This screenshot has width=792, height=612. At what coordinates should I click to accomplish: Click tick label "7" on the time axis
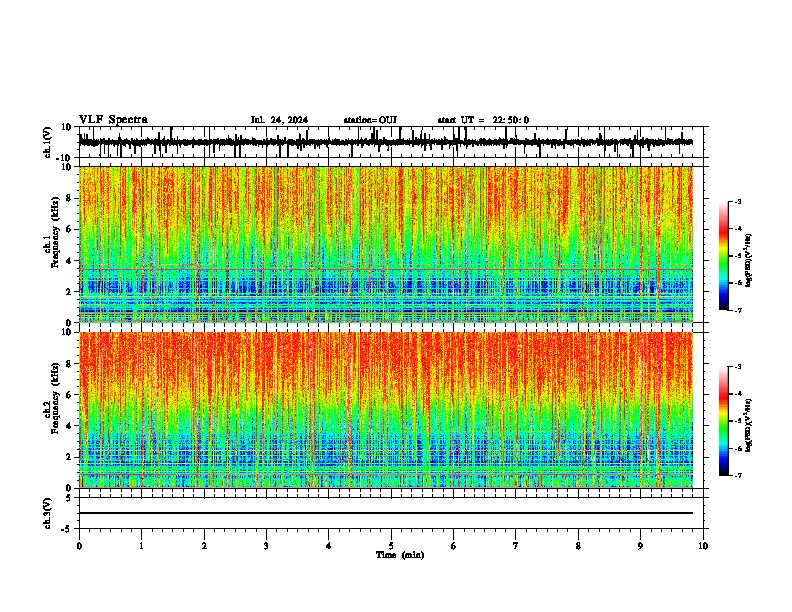coord(516,546)
